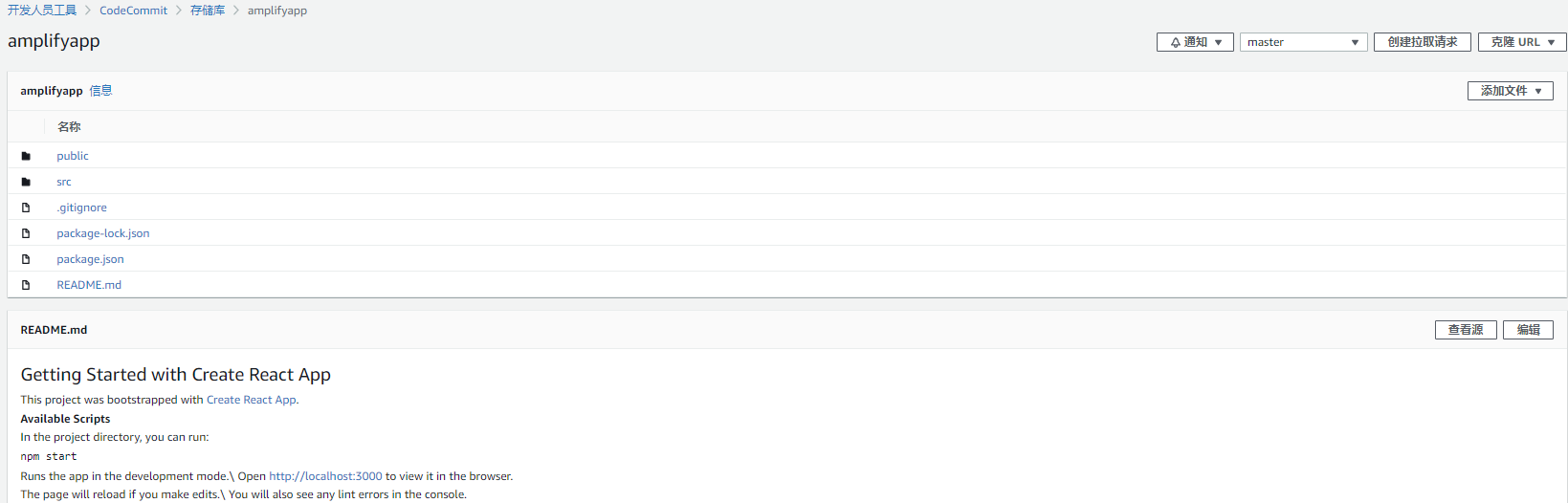Open the 通知 dropdown
The image size is (1568, 503).
(1195, 42)
